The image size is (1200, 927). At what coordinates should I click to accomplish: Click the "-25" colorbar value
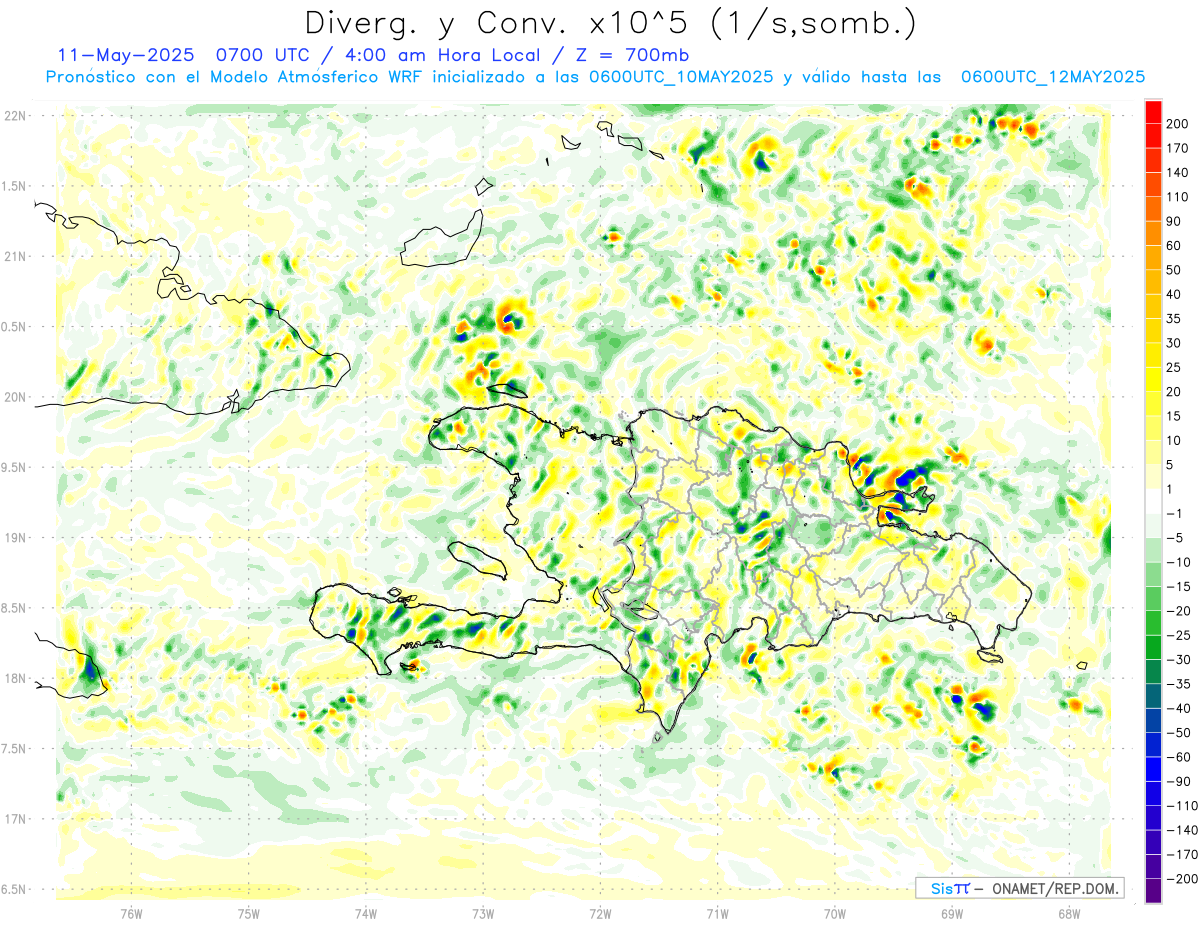coord(1178,636)
